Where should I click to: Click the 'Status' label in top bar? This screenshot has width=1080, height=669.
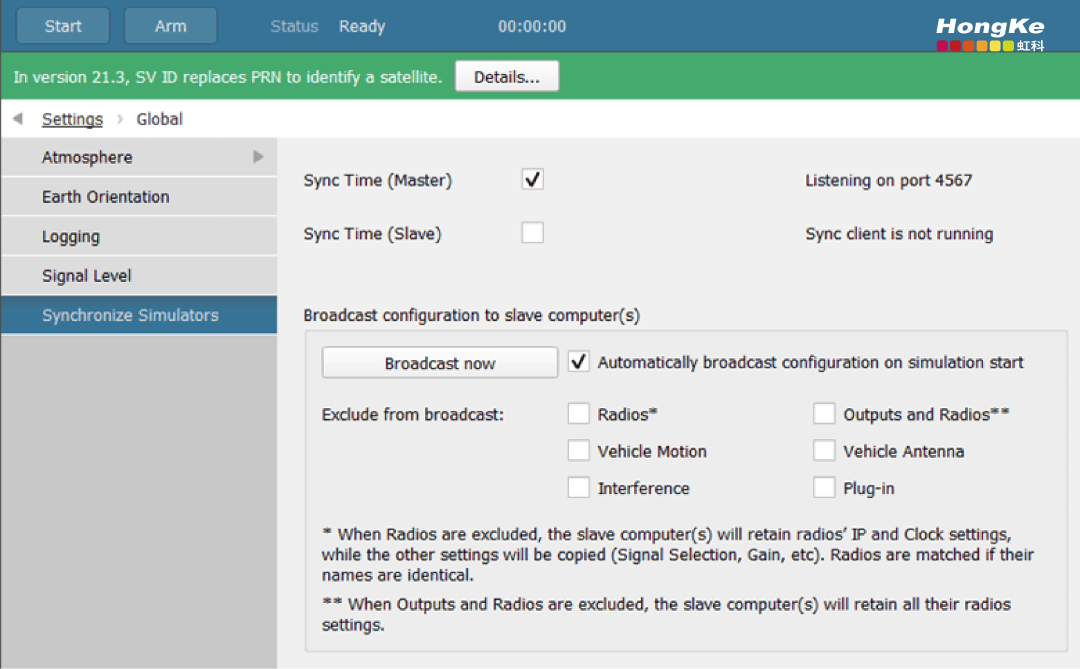pos(294,26)
